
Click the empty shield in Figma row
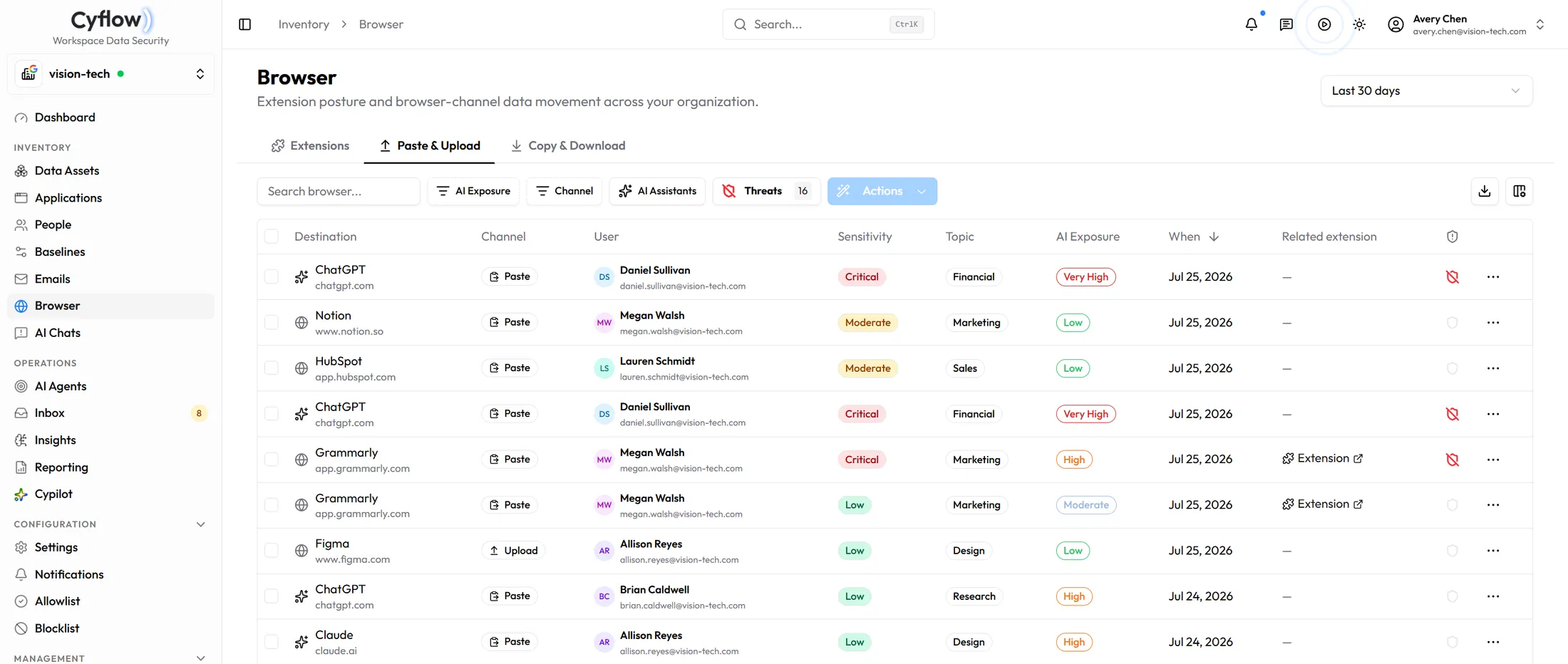1453,551
